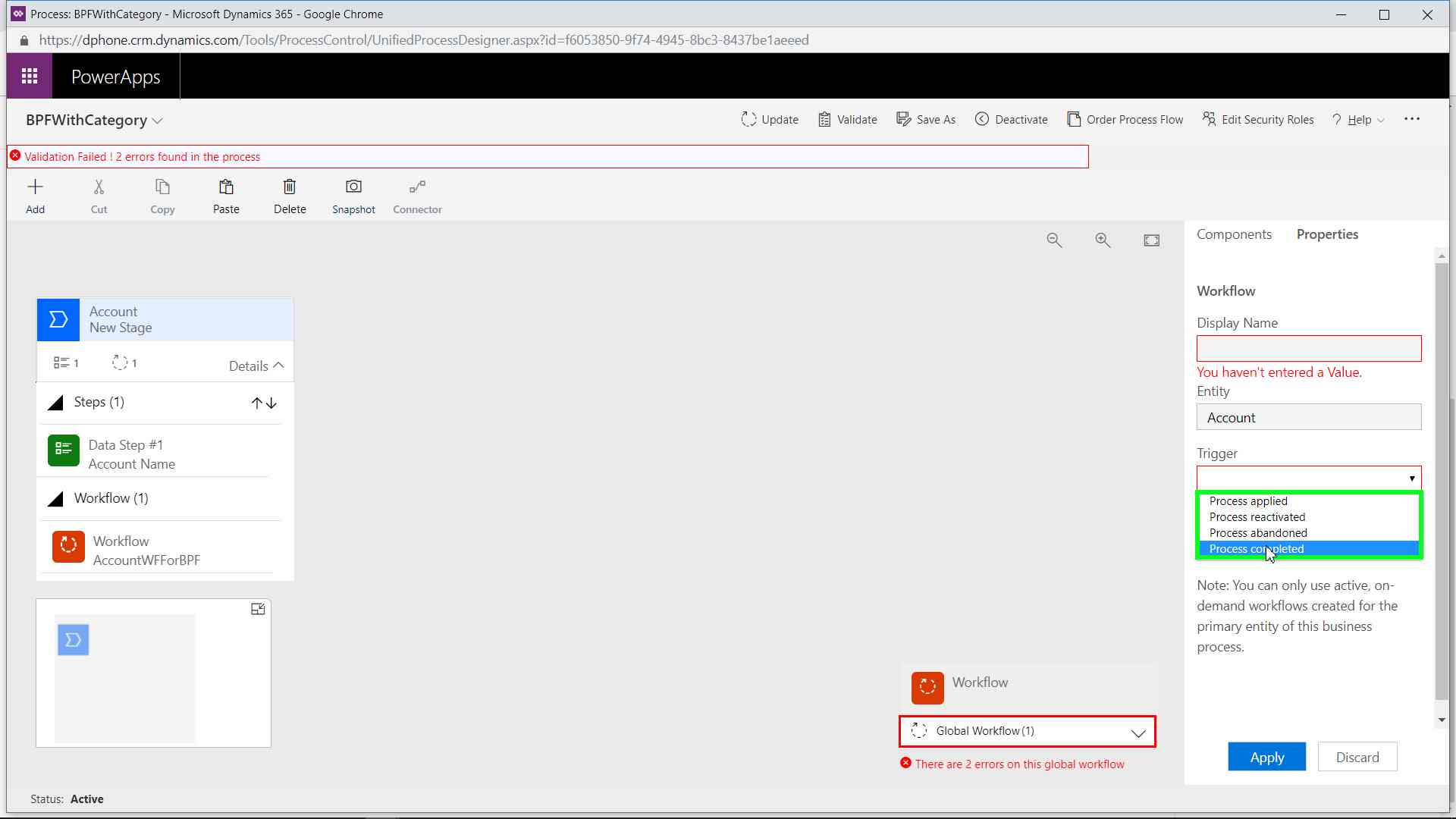Expand the Global Workflow dropdown

1137,733
